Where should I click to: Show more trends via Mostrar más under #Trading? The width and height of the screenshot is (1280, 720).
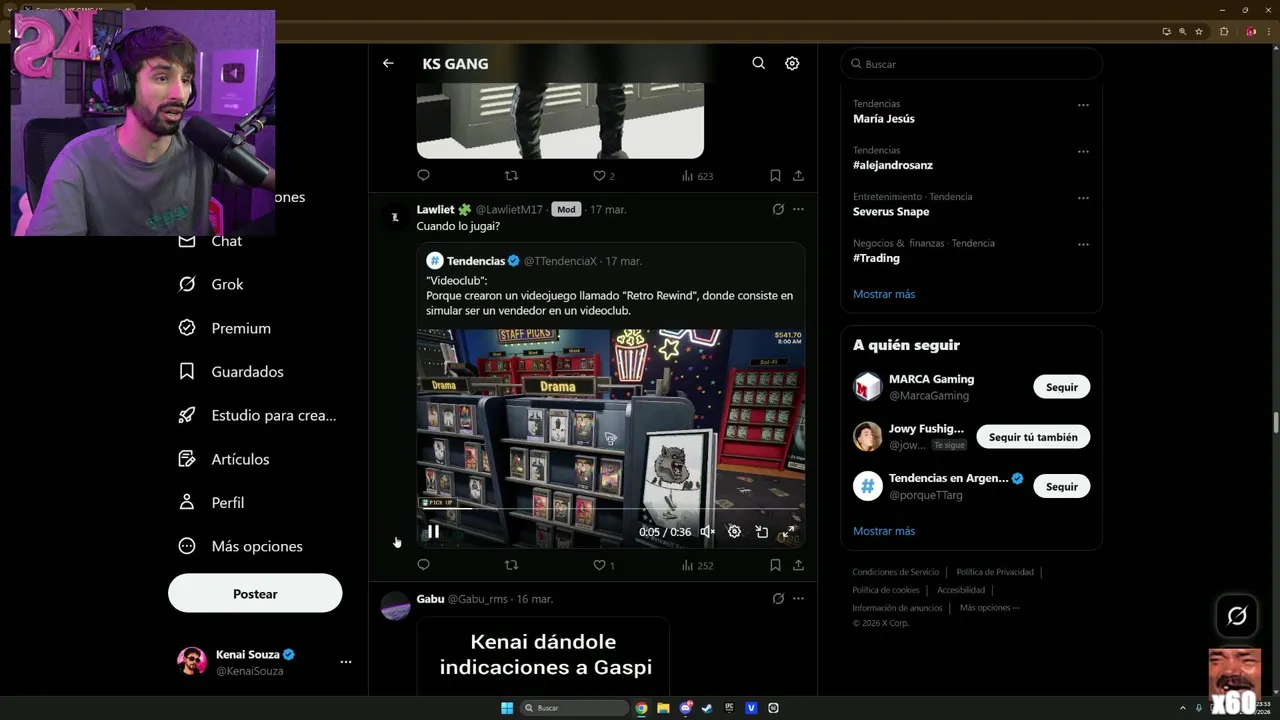[884, 294]
